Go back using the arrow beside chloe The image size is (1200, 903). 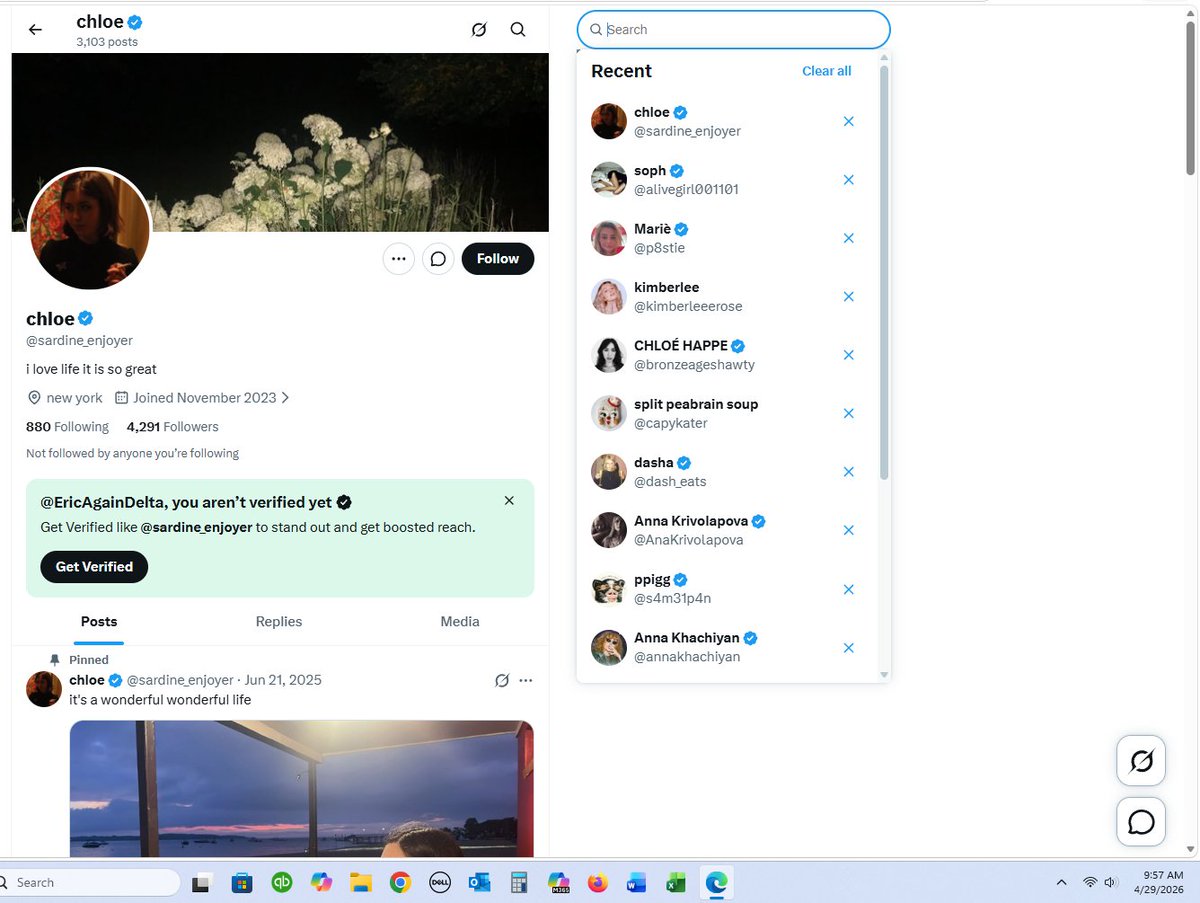pyautogui.click(x=35, y=30)
